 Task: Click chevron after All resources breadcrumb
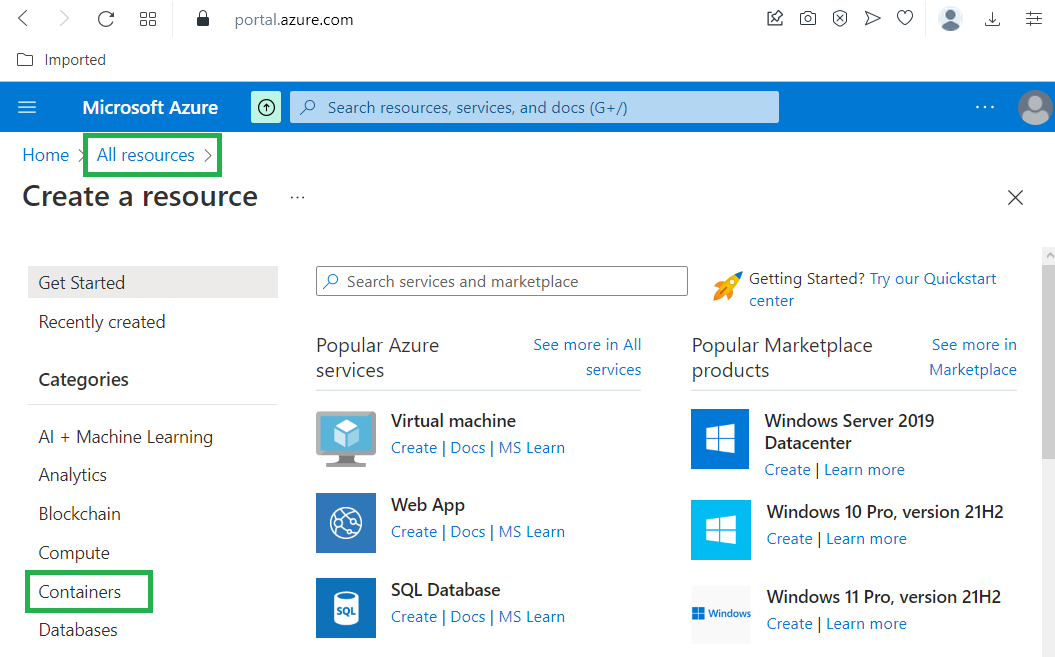point(208,155)
